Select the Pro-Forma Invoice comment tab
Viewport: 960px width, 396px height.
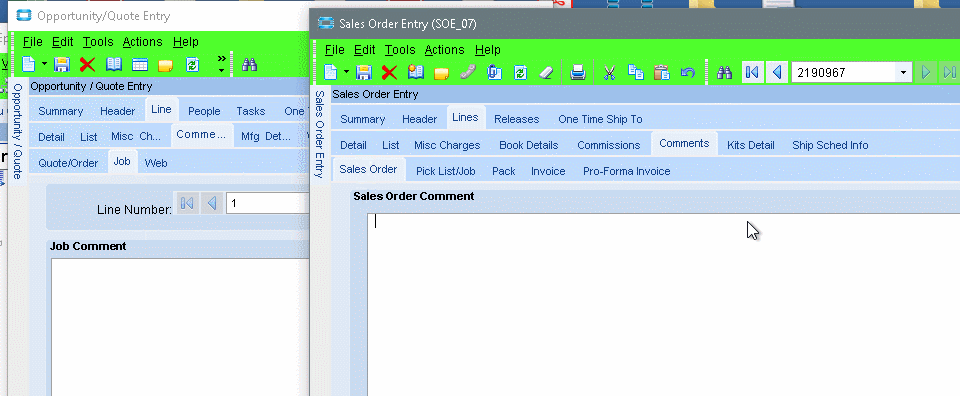[626, 171]
